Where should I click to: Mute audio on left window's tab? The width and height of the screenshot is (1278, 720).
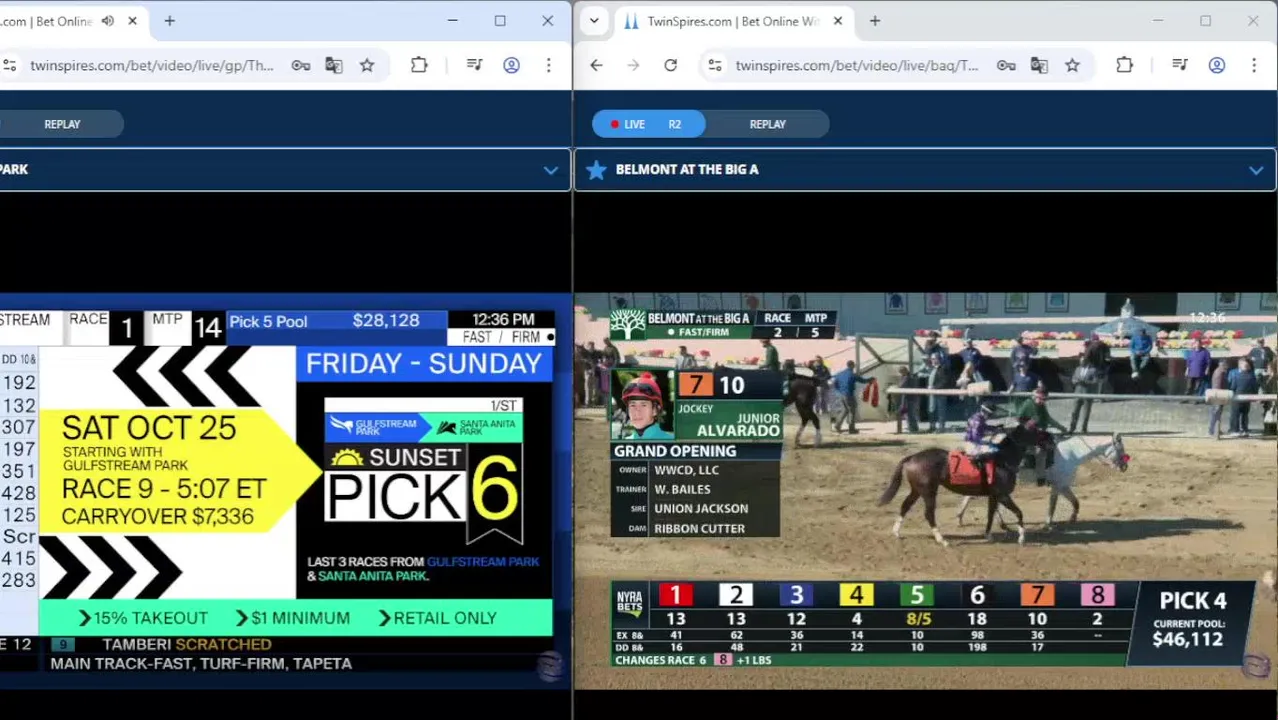(108, 21)
